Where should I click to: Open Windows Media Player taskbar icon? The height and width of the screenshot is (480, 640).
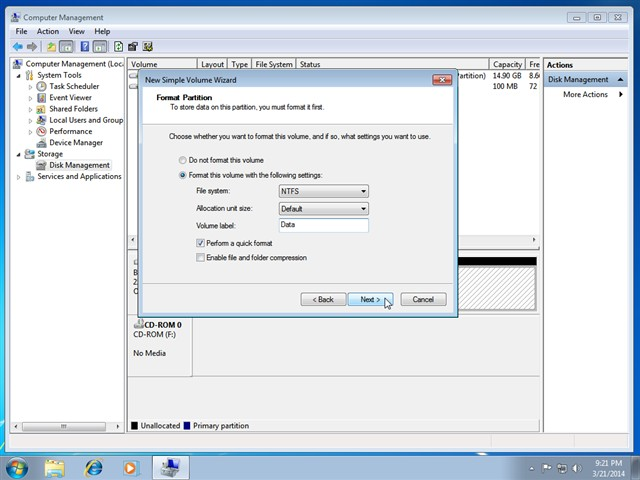131,468
